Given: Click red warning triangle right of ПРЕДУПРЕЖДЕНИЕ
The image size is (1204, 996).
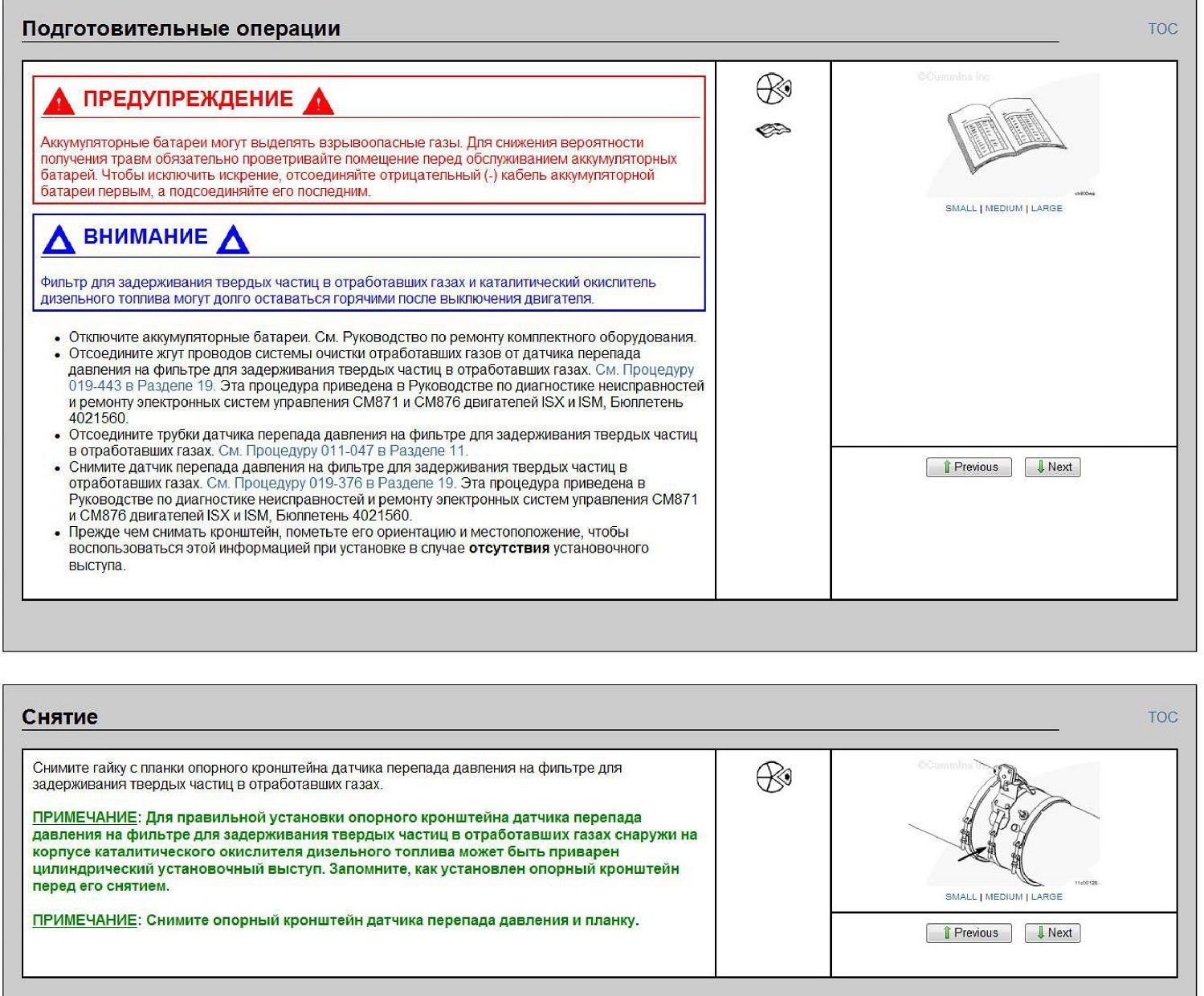Looking at the screenshot, I should 318,101.
